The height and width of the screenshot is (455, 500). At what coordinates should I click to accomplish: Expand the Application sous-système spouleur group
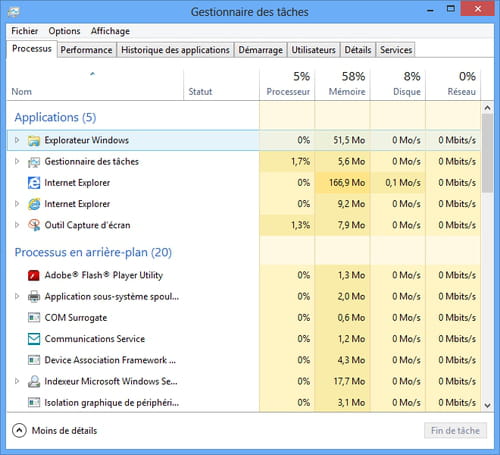point(17,296)
